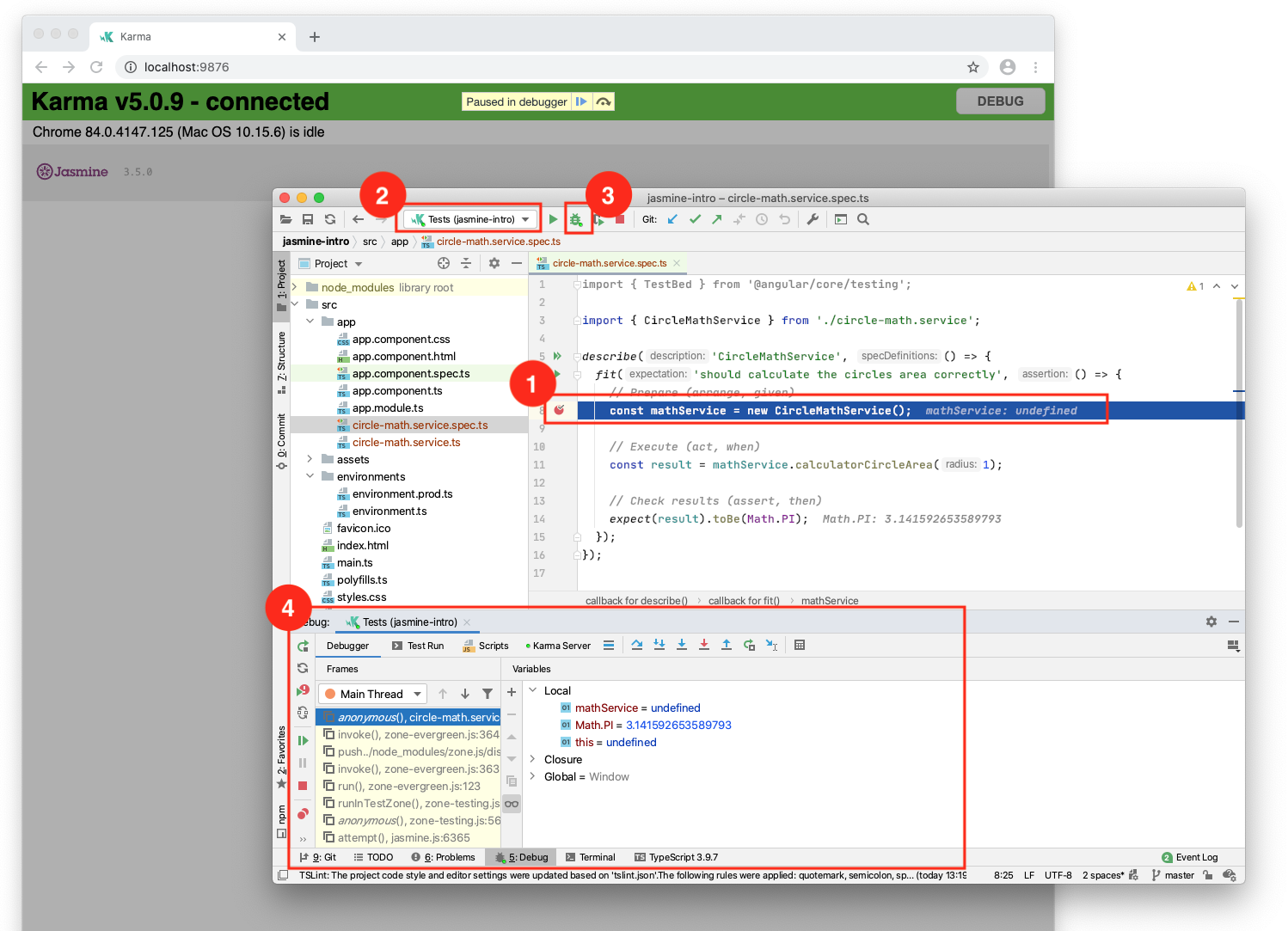This screenshot has height=931, width=1288.
Task: Click the navigate Back arrow in IDE toolbar
Action: pos(358,219)
